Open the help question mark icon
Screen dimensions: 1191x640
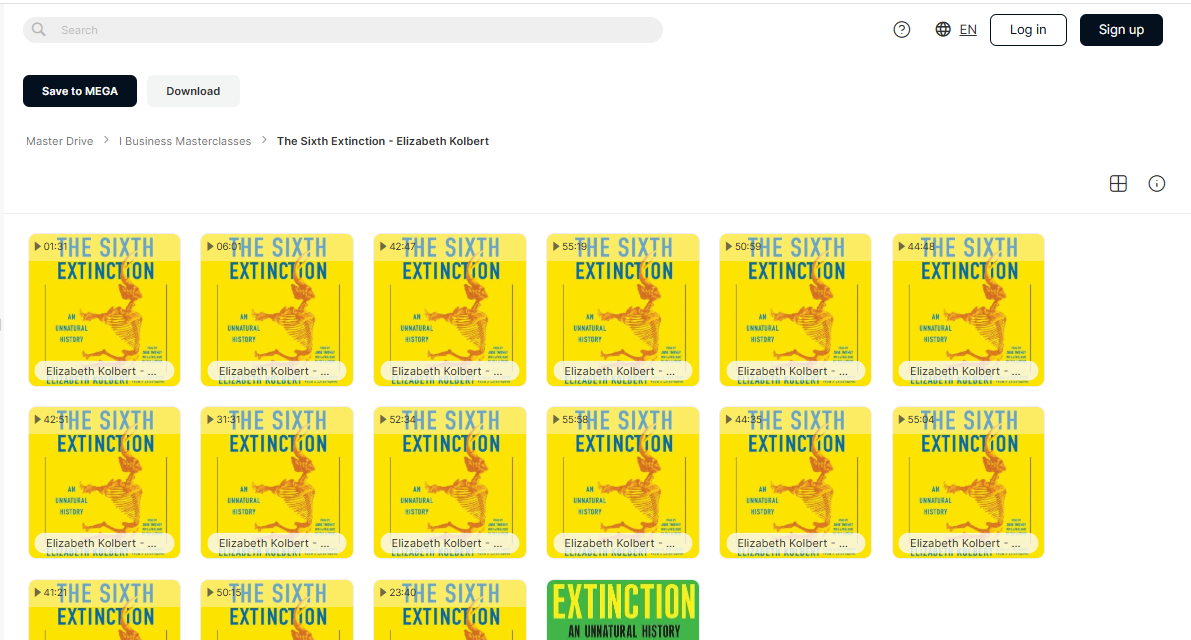[x=902, y=30]
